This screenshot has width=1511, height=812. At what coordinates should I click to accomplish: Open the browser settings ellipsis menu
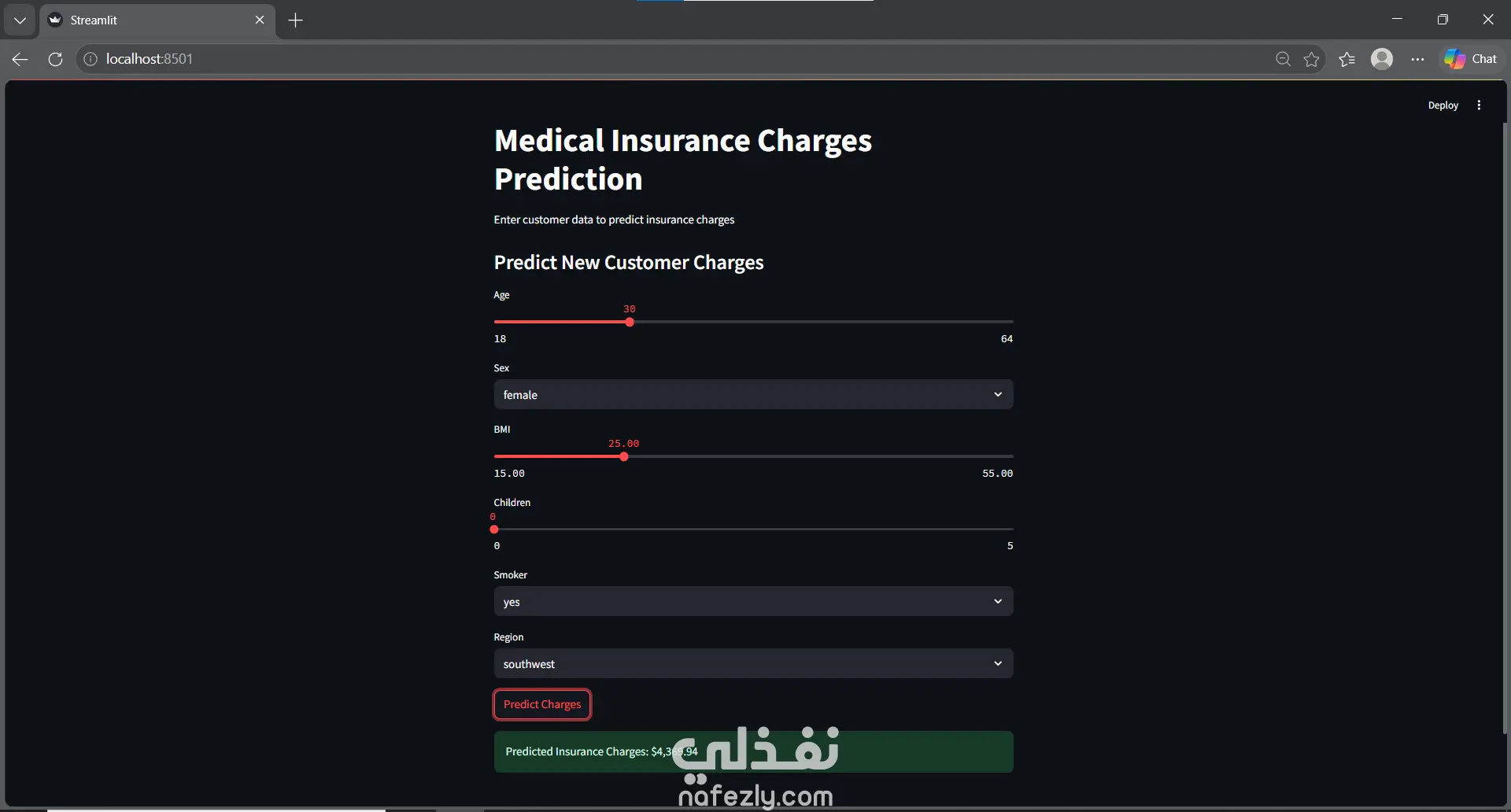(x=1417, y=59)
